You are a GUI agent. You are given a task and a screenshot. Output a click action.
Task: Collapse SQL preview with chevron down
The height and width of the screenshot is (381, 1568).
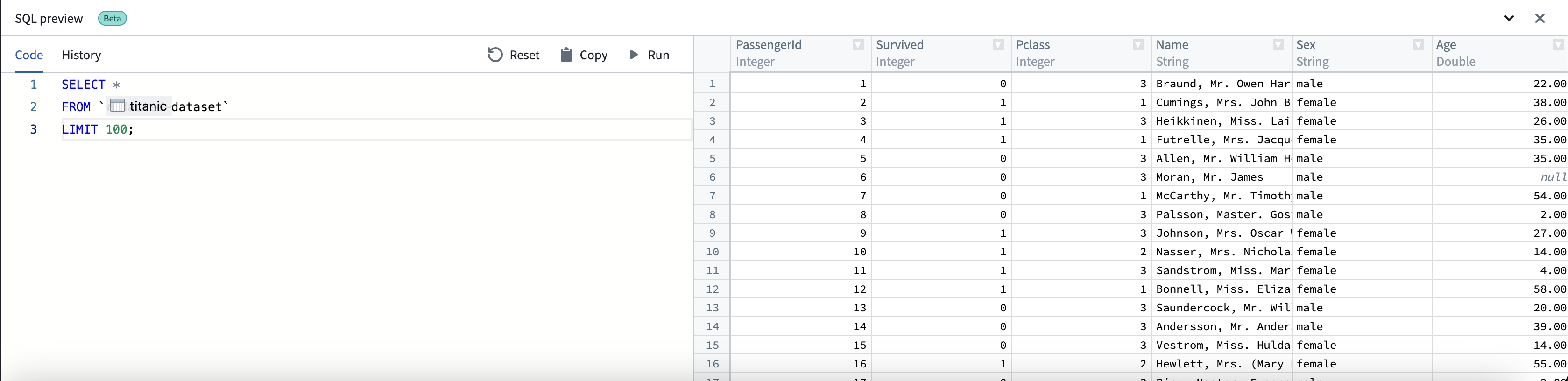point(1509,18)
